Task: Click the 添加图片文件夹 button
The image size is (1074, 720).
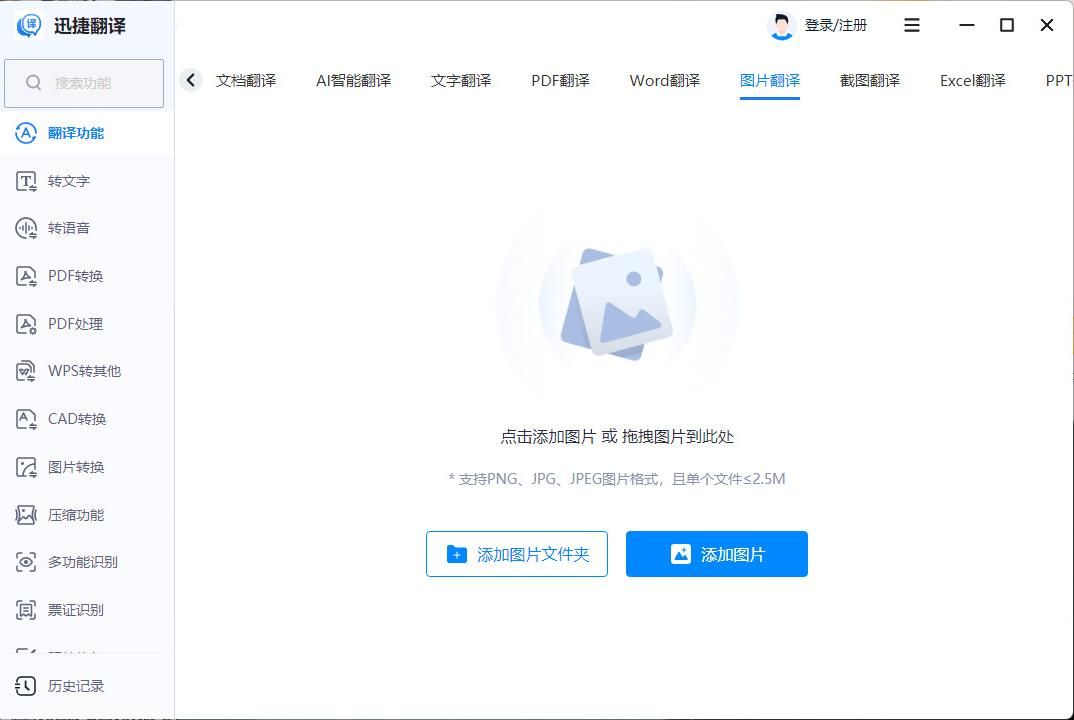Action: [516, 554]
